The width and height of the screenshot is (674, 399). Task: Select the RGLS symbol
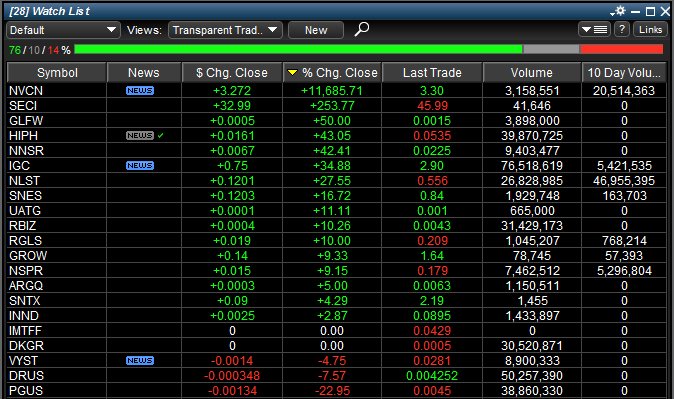tap(25, 241)
